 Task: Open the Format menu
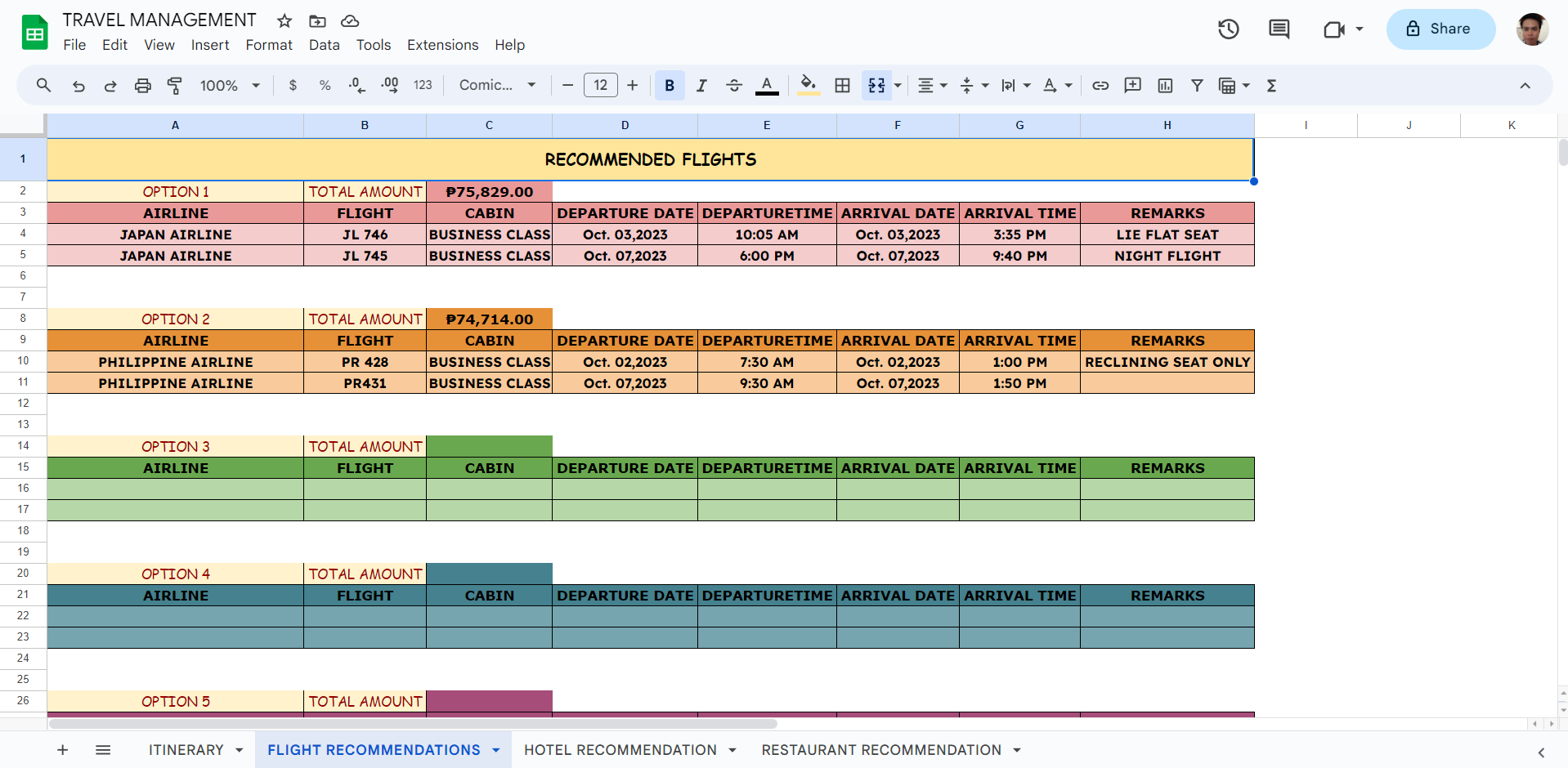click(x=269, y=45)
